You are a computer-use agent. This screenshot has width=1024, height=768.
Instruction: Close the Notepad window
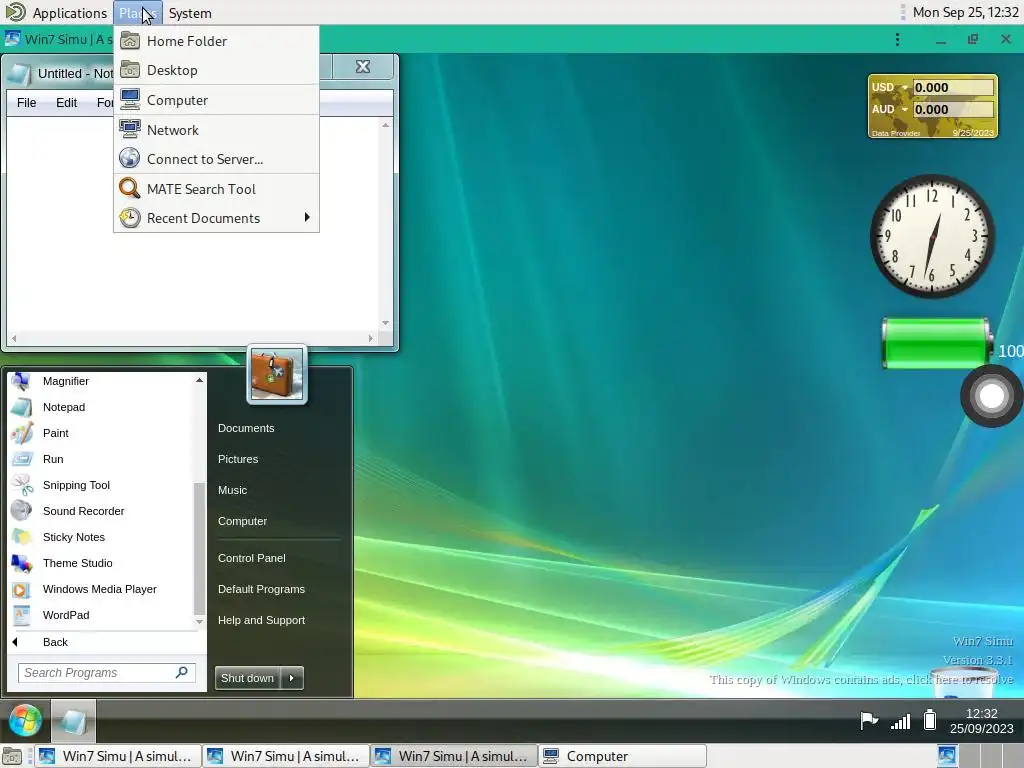click(x=362, y=66)
